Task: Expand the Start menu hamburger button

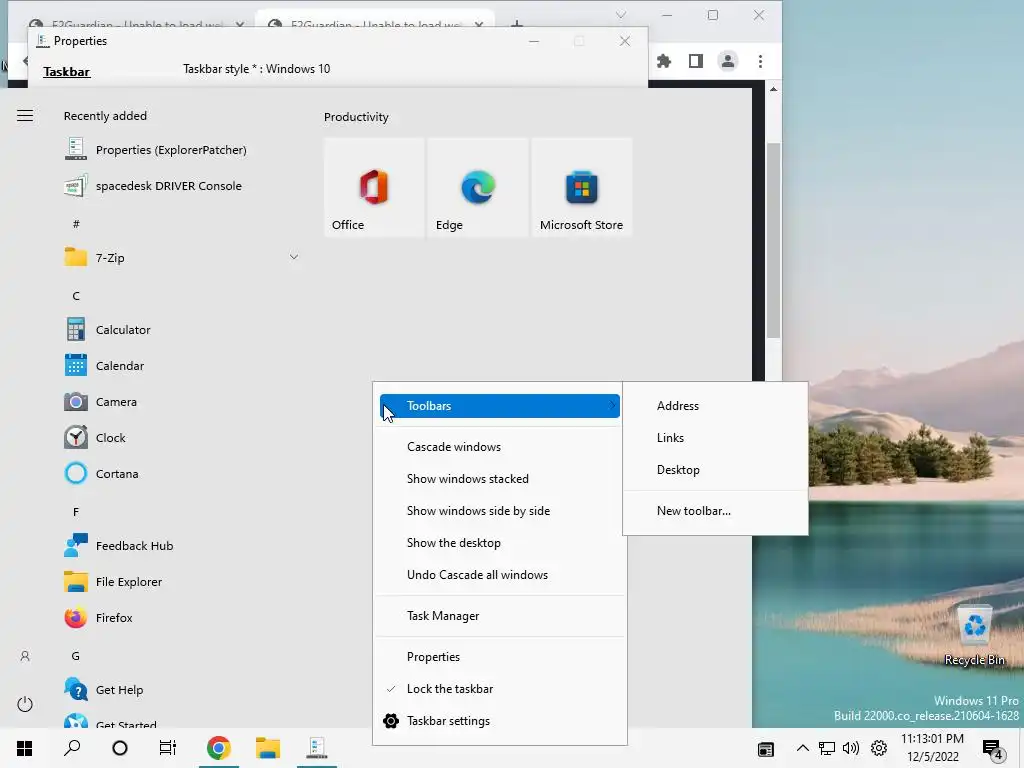Action: point(25,116)
